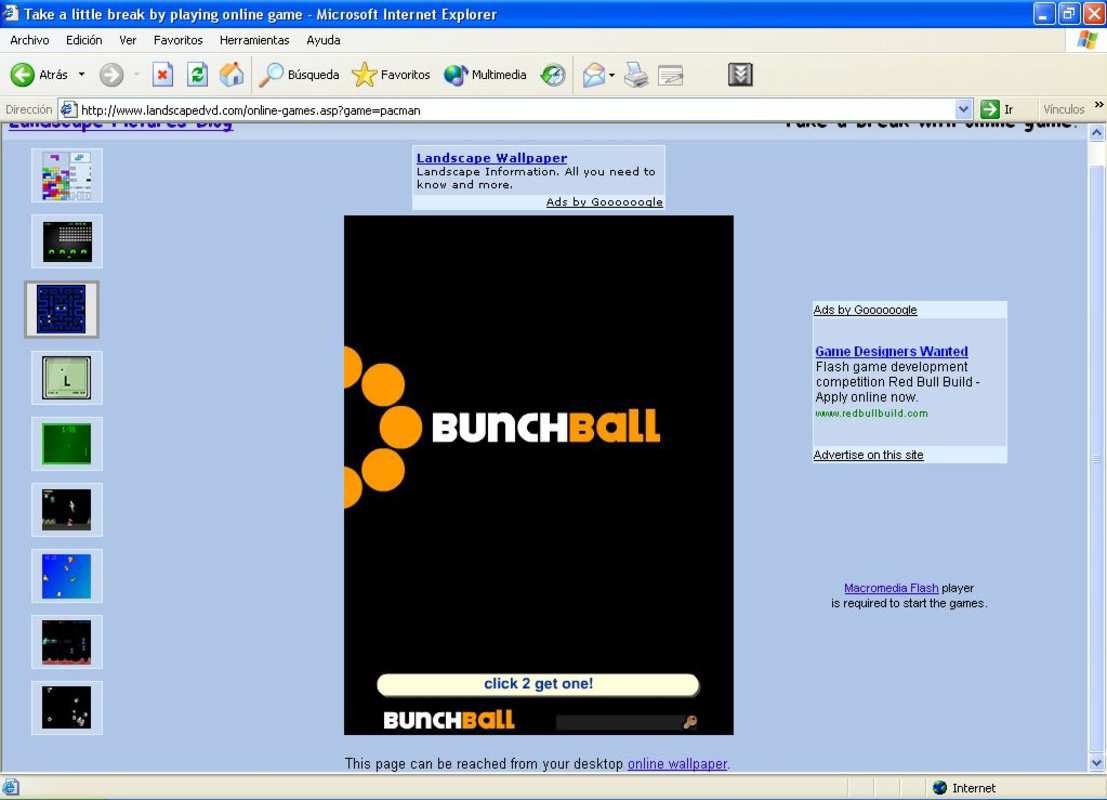Screen dimensions: 1107x800
Task: Click the Mail envelope icon
Action: tap(594, 74)
